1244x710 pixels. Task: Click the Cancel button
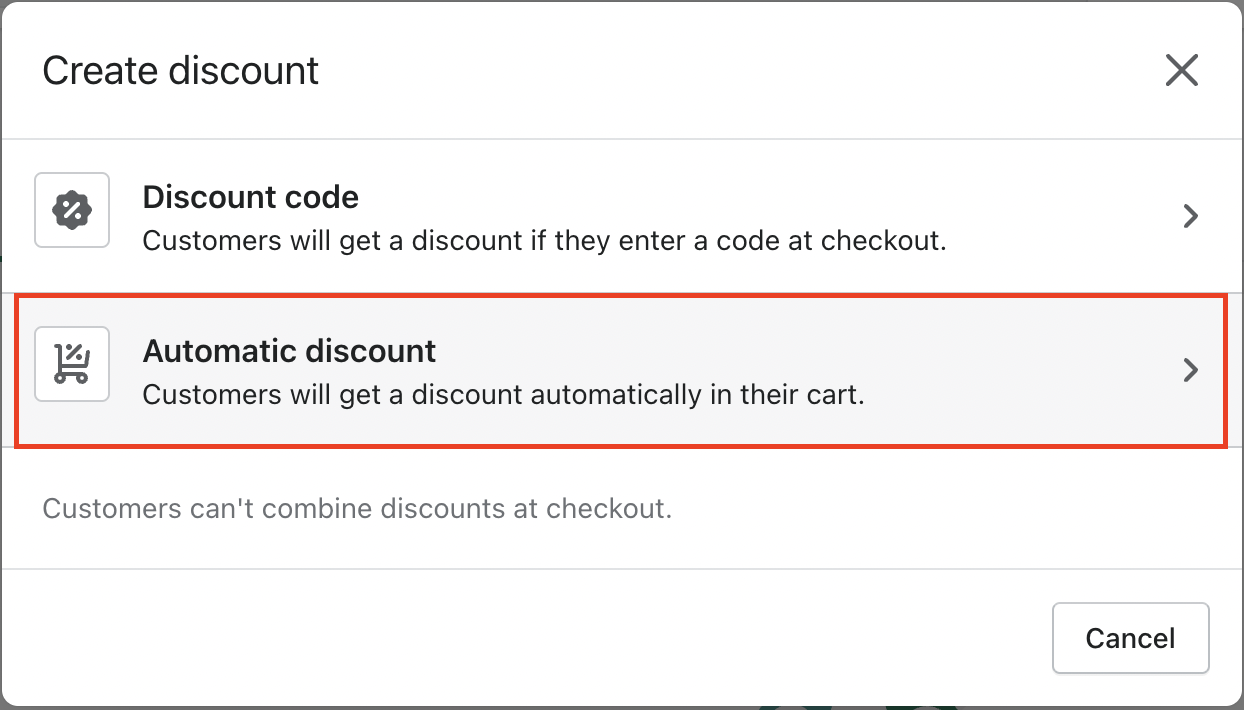point(1130,638)
